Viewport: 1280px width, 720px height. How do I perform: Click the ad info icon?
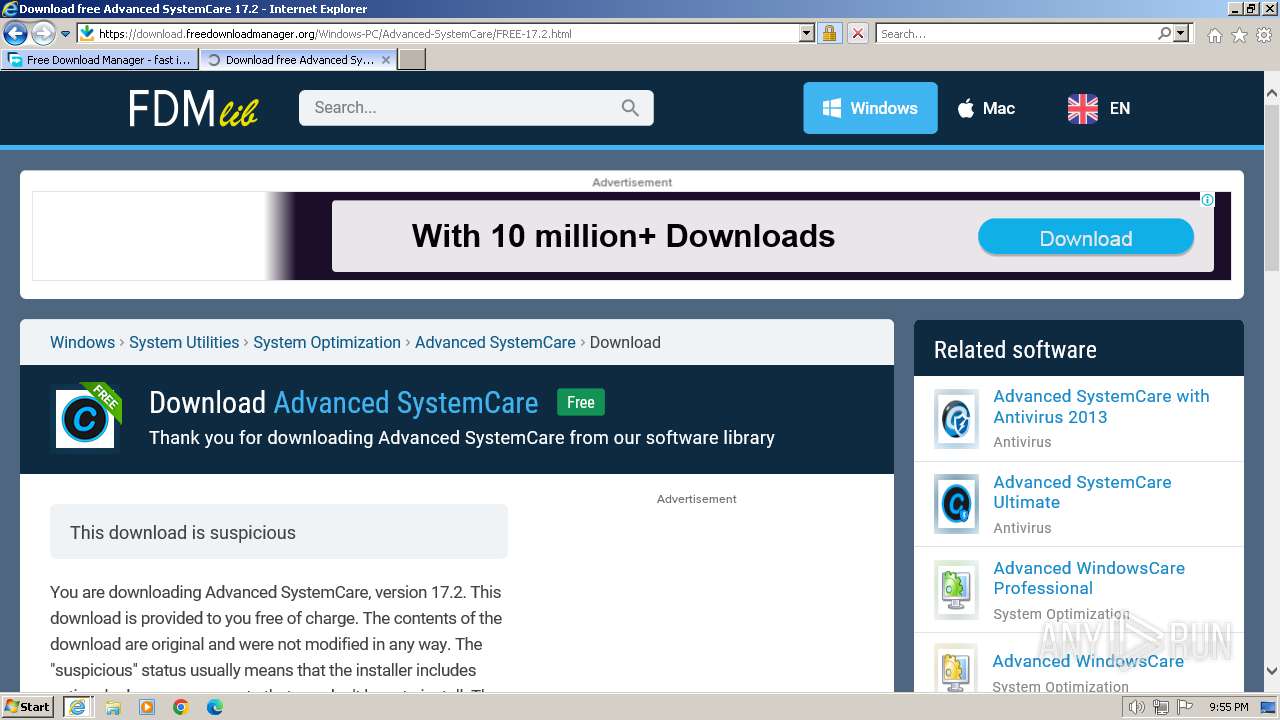pyautogui.click(x=1207, y=200)
